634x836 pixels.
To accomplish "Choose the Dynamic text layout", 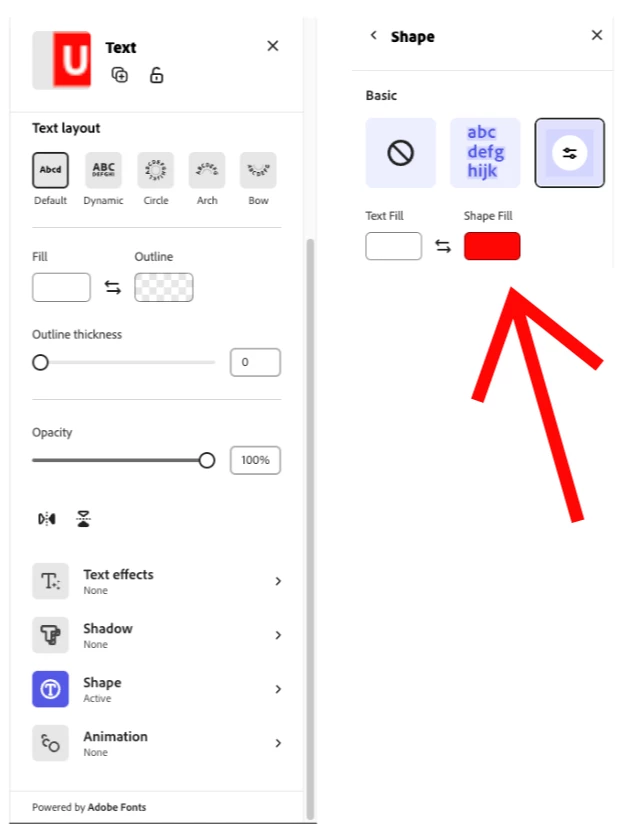I will [x=103, y=170].
